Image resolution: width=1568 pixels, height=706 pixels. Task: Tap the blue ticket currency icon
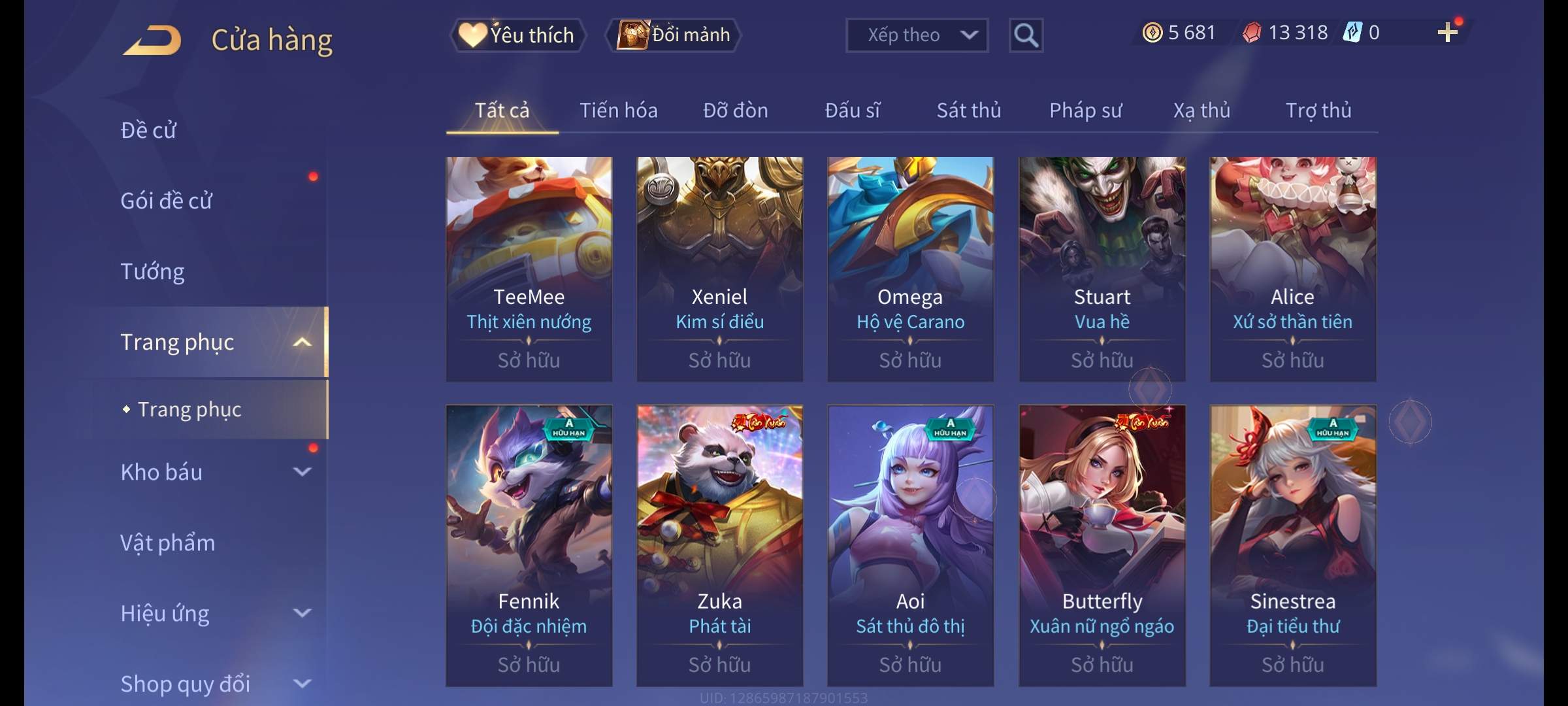[1352, 33]
